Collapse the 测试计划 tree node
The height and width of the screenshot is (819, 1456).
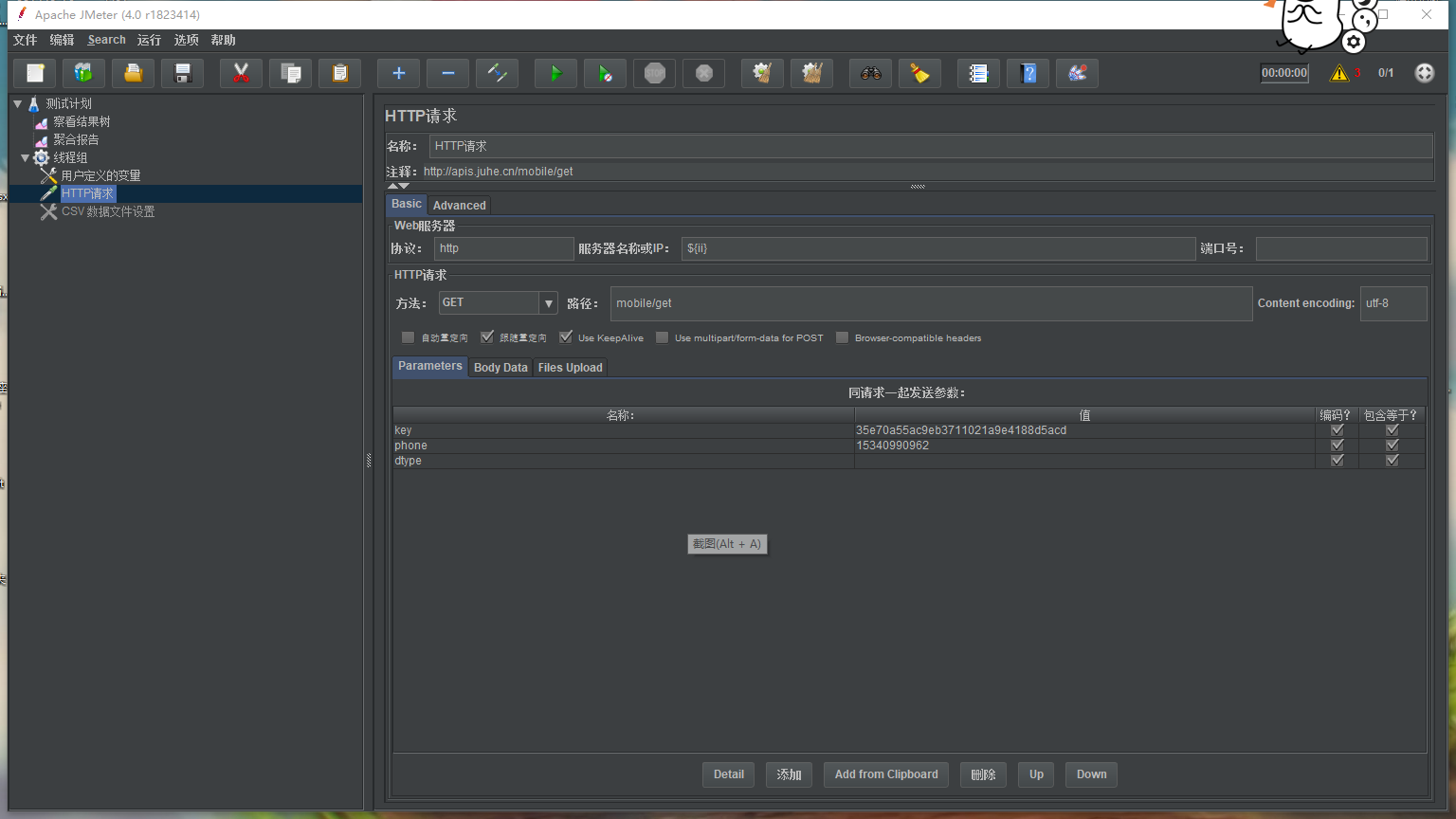point(17,103)
